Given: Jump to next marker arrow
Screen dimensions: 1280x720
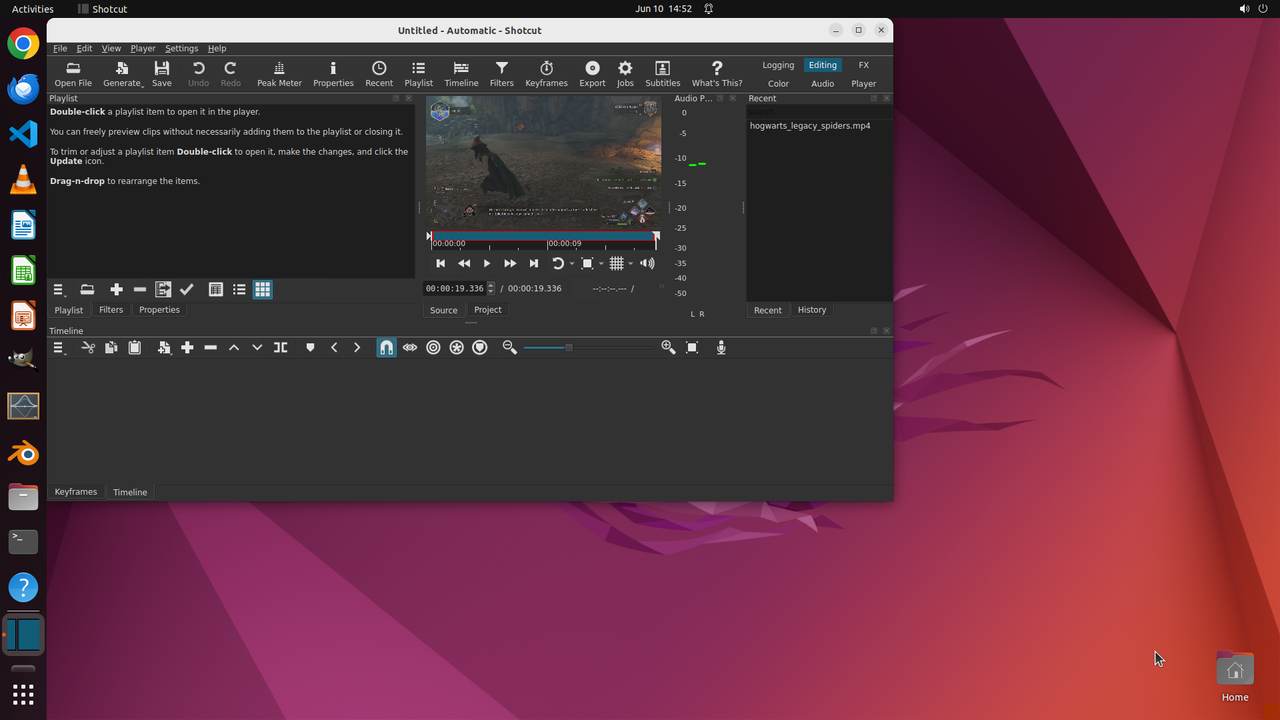Looking at the screenshot, I should point(357,347).
